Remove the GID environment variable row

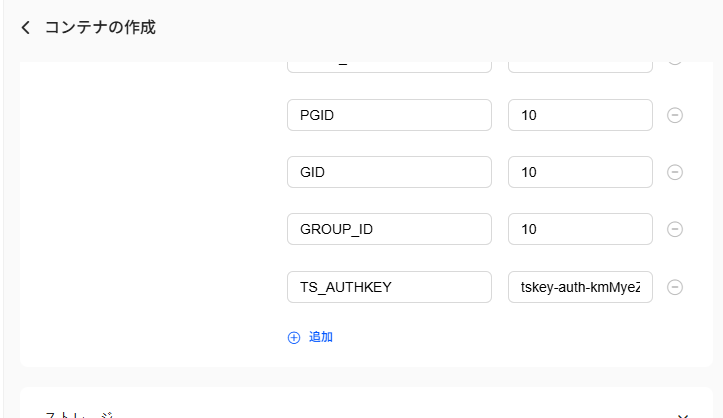coord(675,172)
